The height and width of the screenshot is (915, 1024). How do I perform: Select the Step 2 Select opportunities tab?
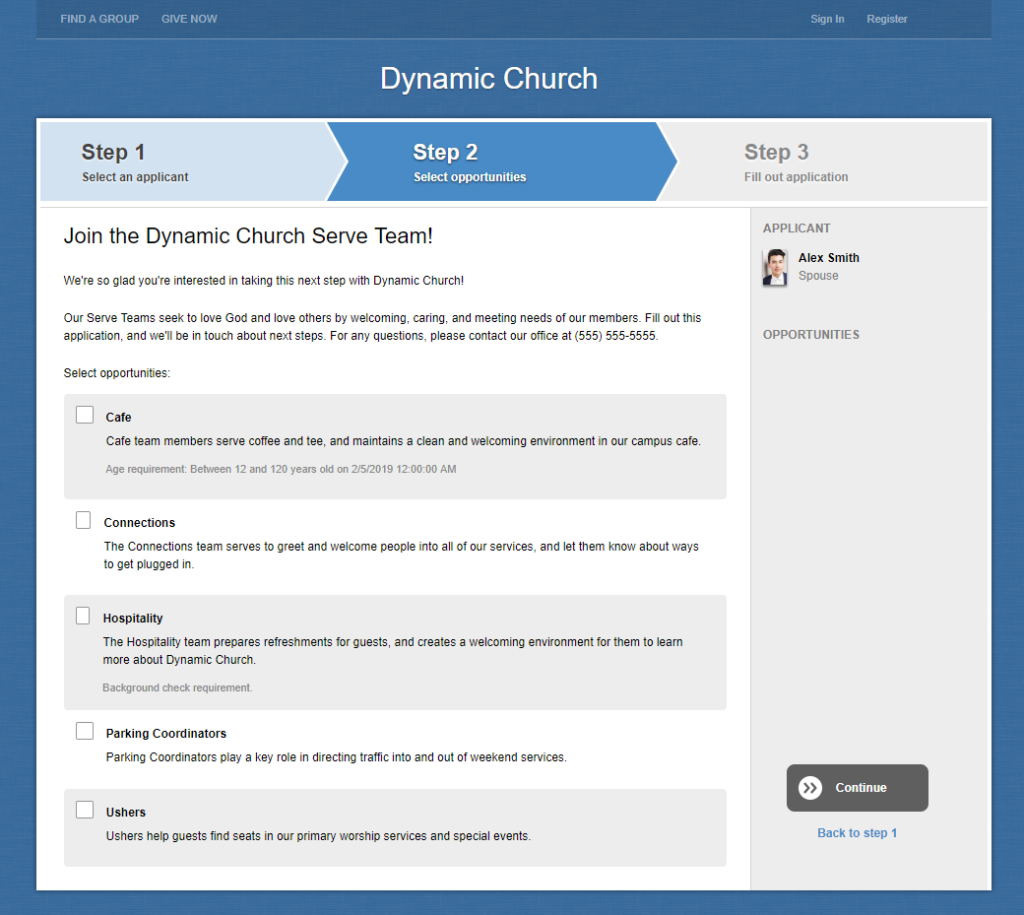[x=502, y=161]
